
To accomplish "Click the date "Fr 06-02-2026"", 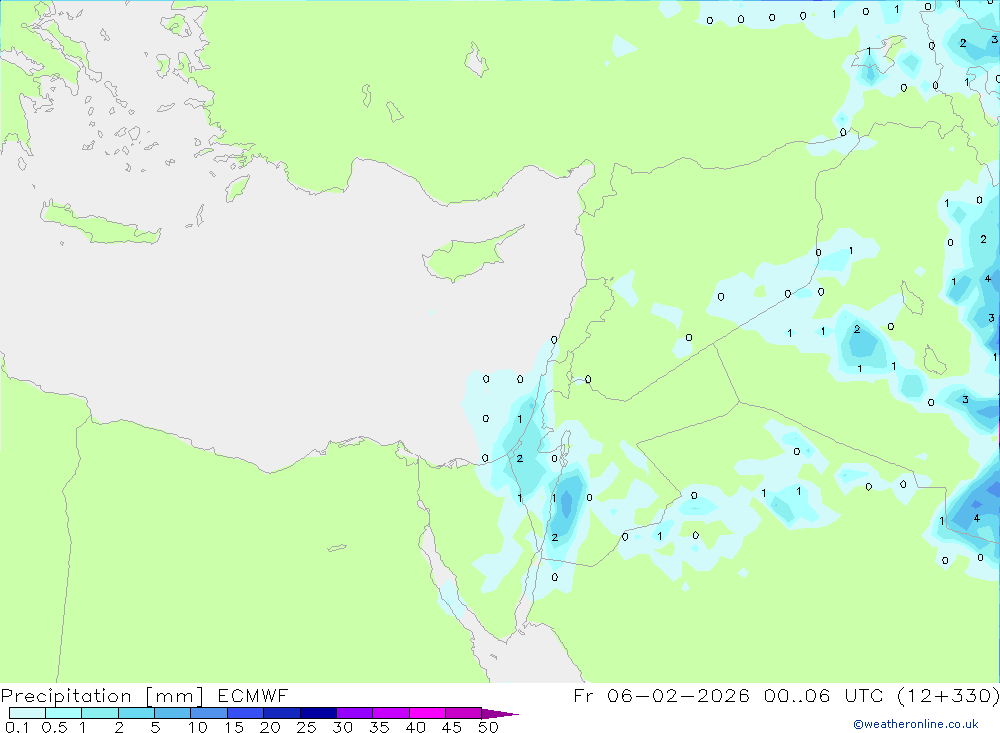I will 661,695.
